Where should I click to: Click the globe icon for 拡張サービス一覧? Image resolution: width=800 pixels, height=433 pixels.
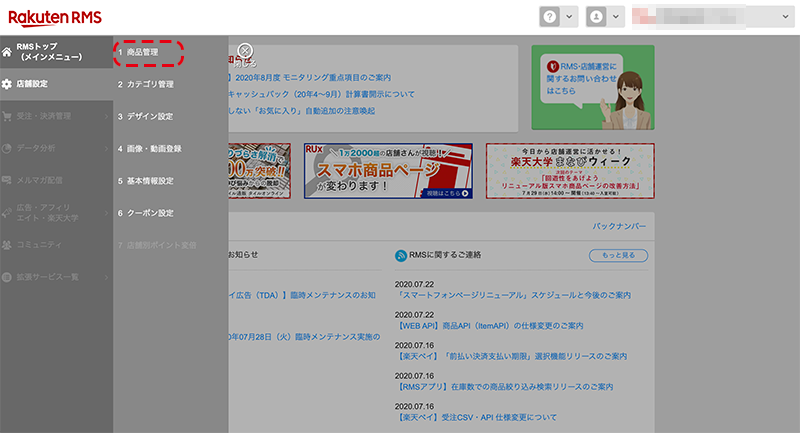coord(7,277)
